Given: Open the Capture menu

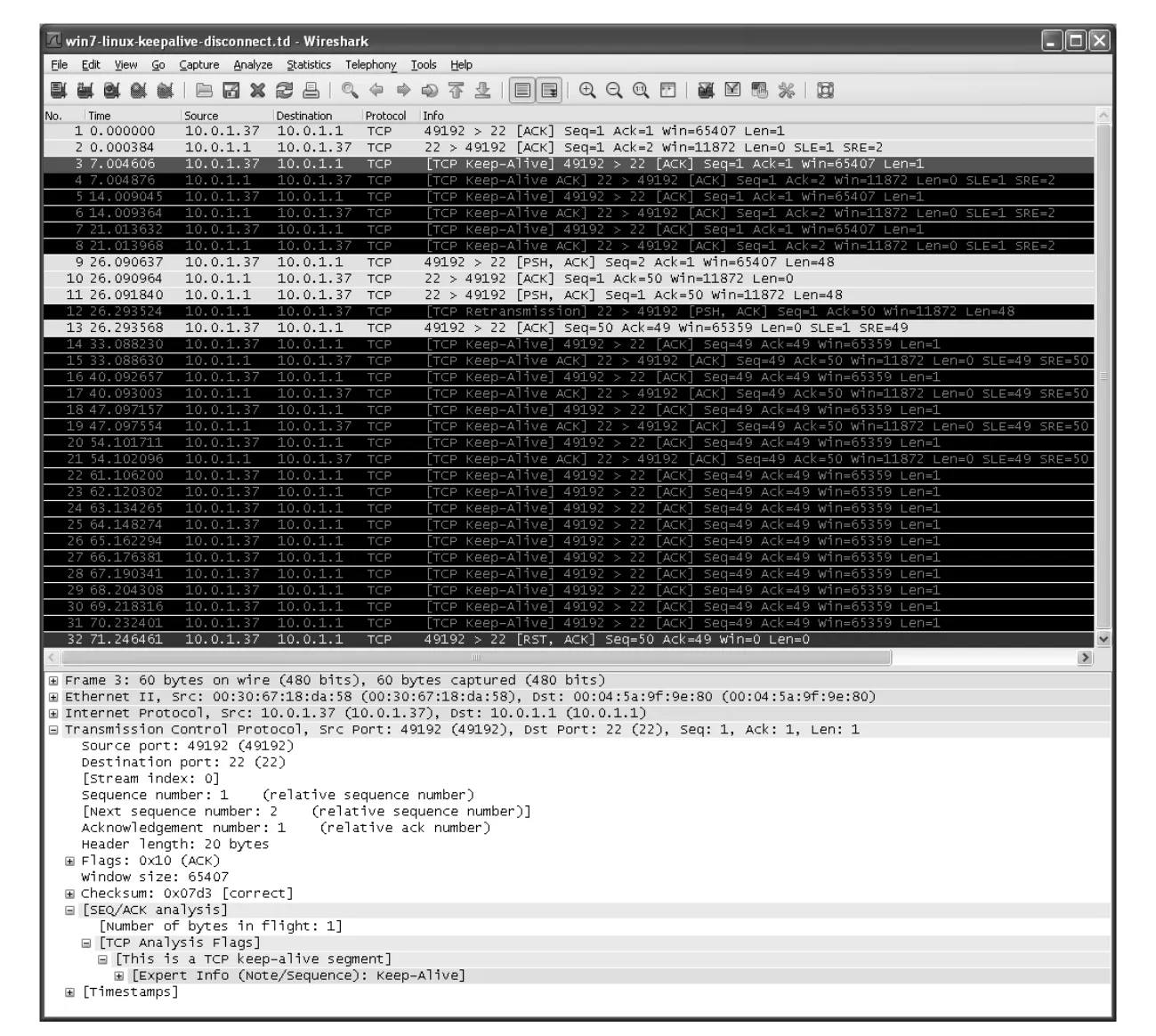Looking at the screenshot, I should tap(198, 65).
